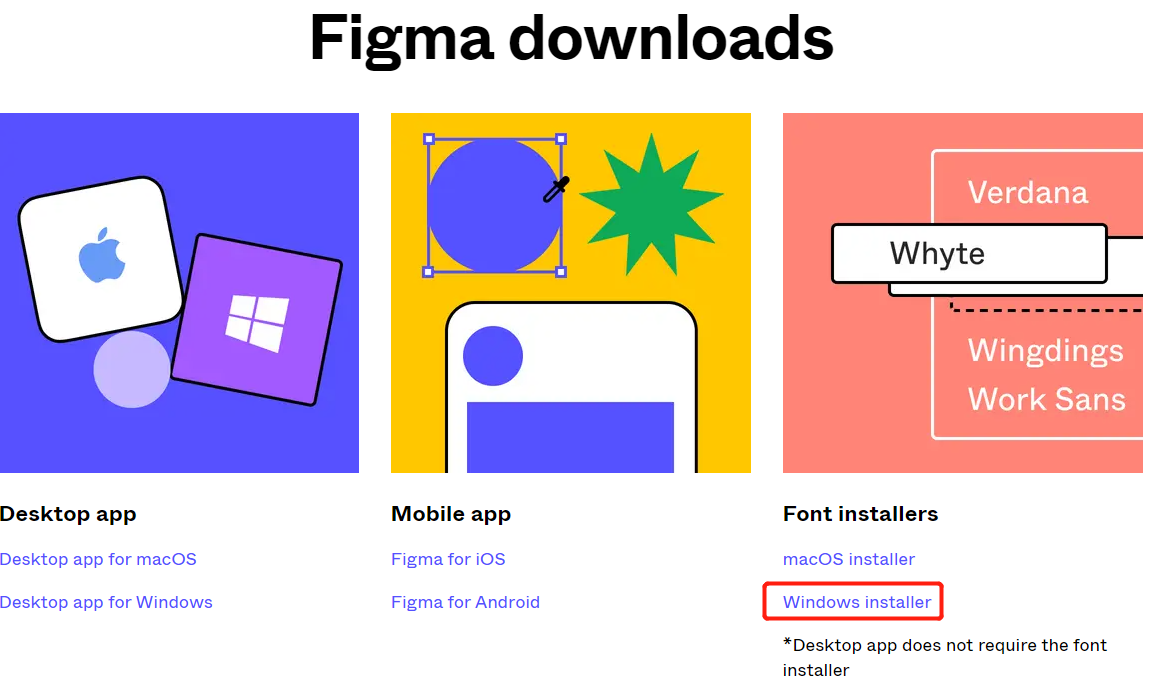Download Figma for Android
Screen dimensions: 1160x696
point(465,602)
